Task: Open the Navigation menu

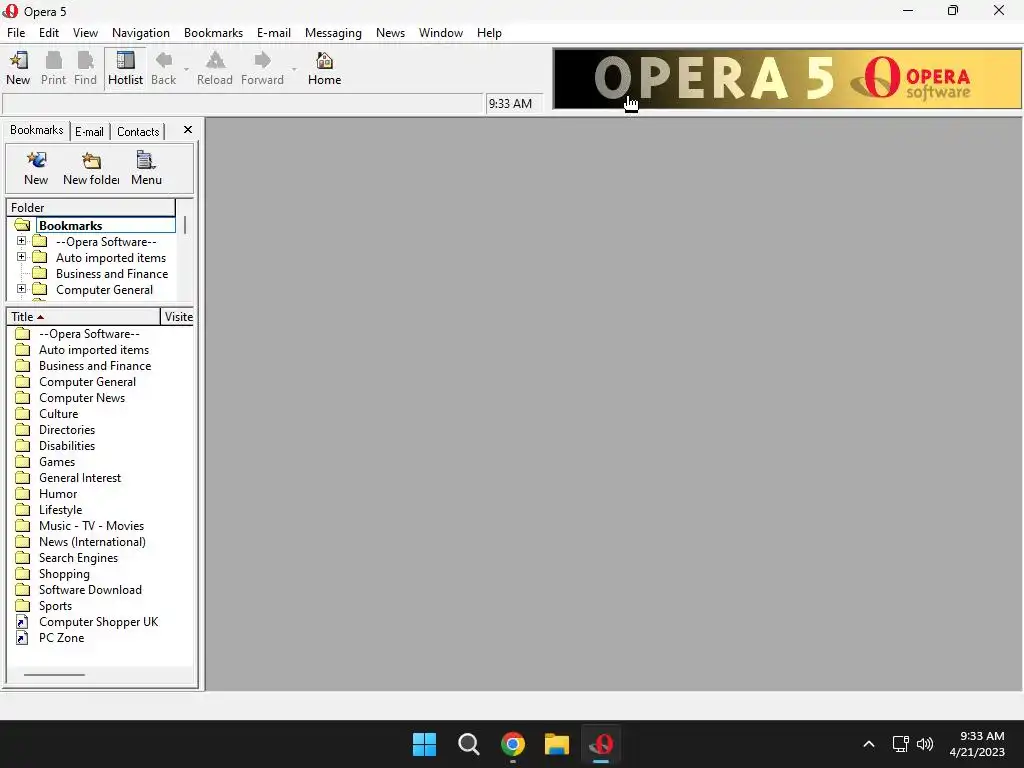Action: [140, 33]
